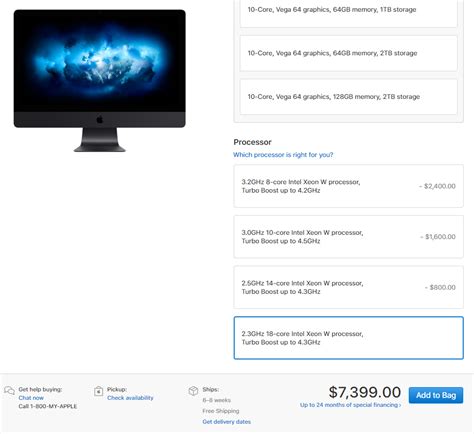Select the 2.5GHz 14-core Xeon W processor
Image resolution: width=474 pixels, height=434 pixels.
coord(348,287)
